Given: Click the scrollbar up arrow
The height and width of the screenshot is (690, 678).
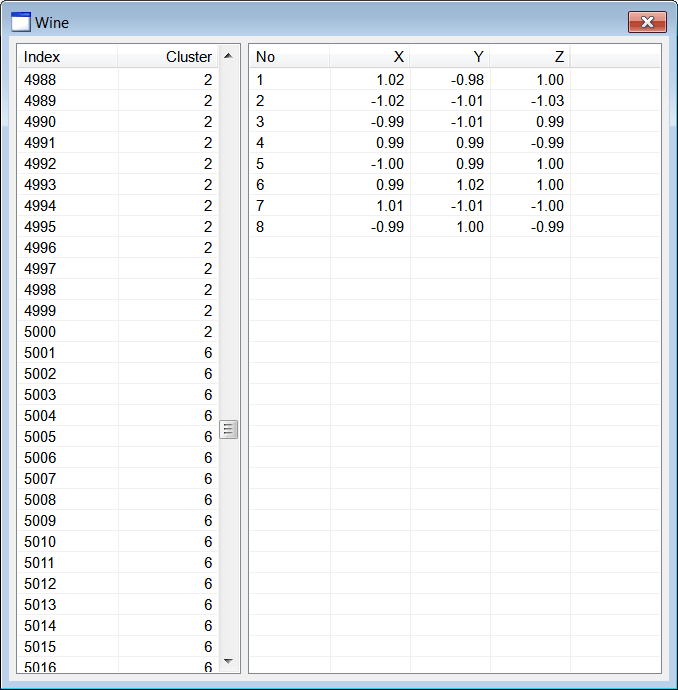Looking at the screenshot, I should [x=228, y=56].
